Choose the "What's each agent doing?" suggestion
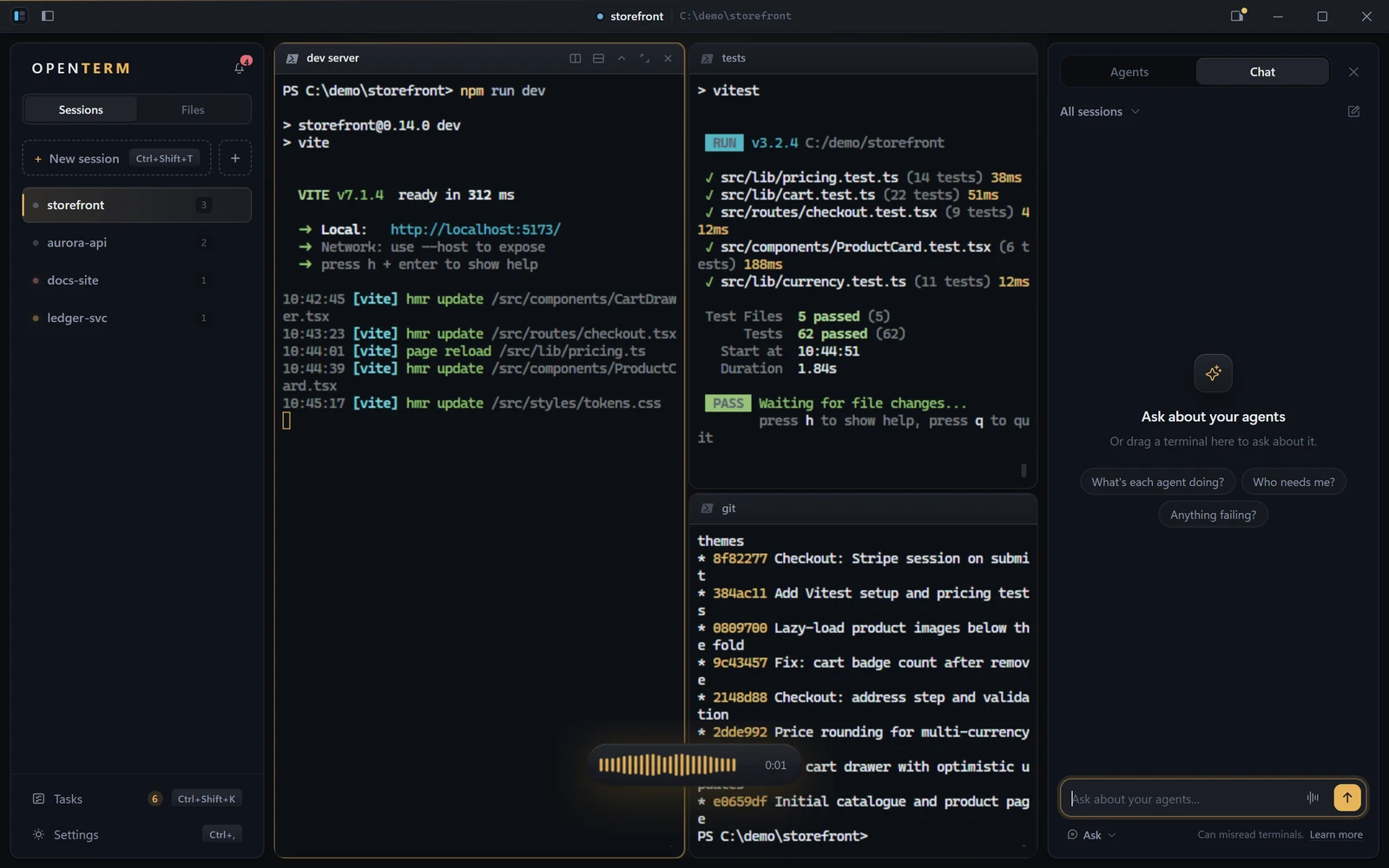The height and width of the screenshot is (868, 1389). [1157, 482]
